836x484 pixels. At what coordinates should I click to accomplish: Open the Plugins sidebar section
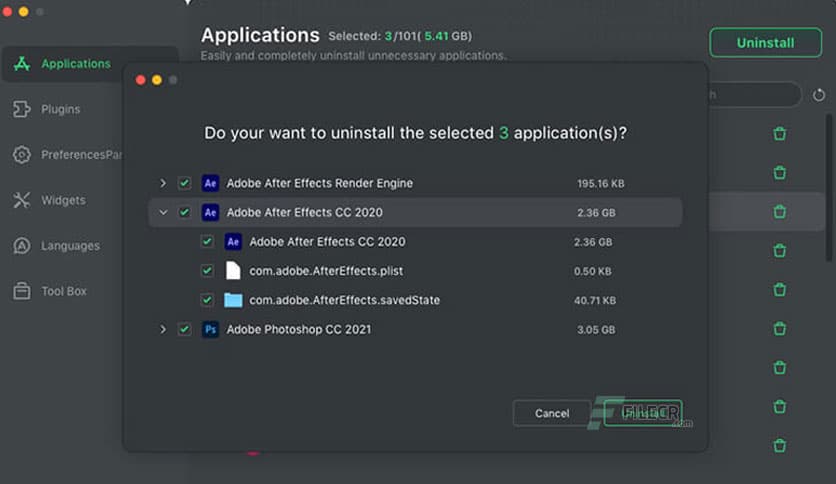click(x=61, y=109)
